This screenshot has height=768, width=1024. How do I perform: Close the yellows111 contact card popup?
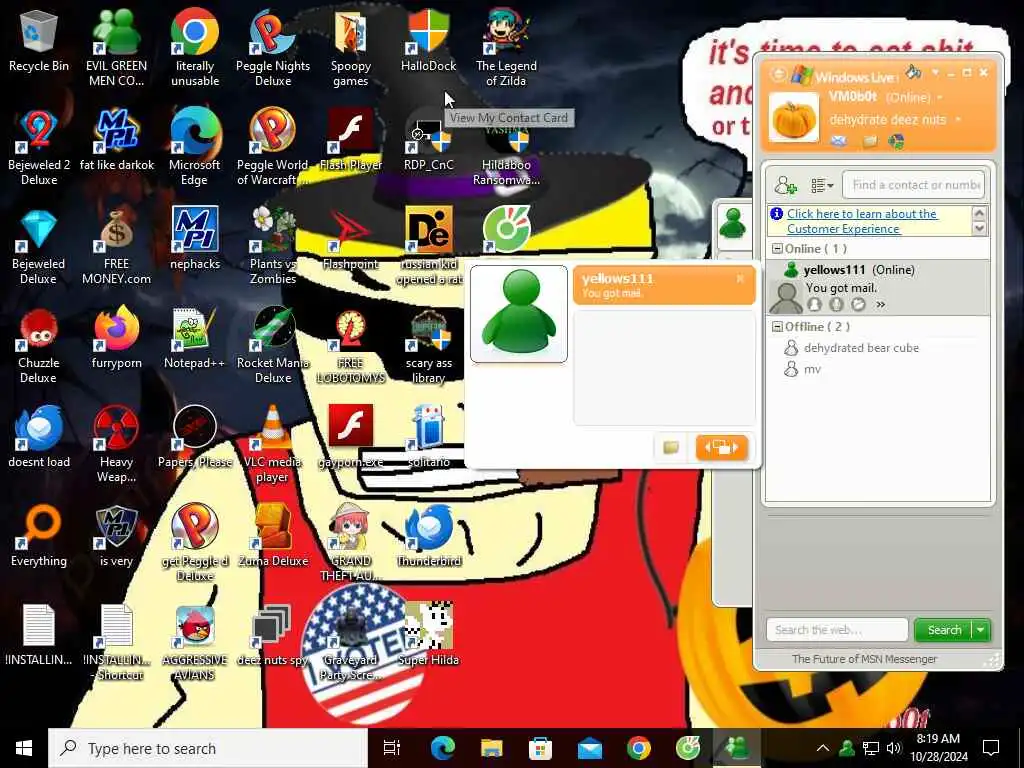point(740,278)
